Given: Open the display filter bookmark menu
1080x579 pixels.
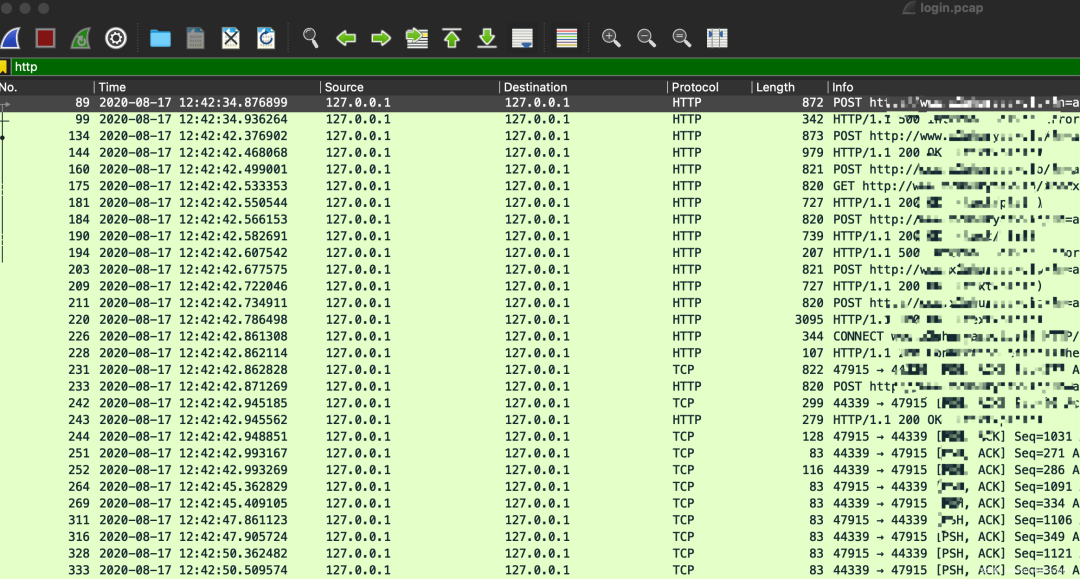Looking at the screenshot, I should coord(3,67).
